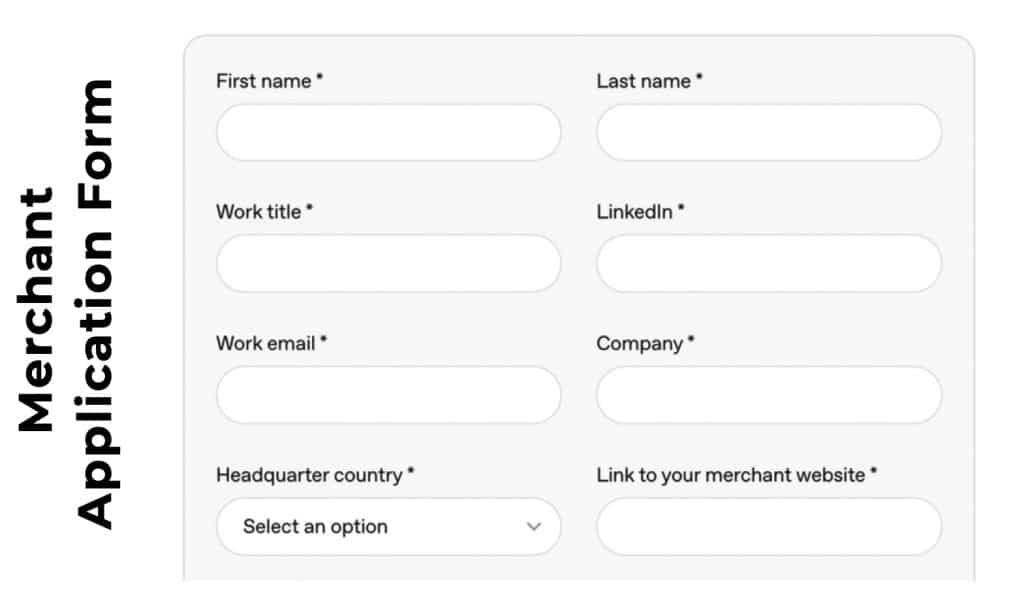The height and width of the screenshot is (610, 1024).
Task: Focus the Work email field
Action: [x=388, y=395]
